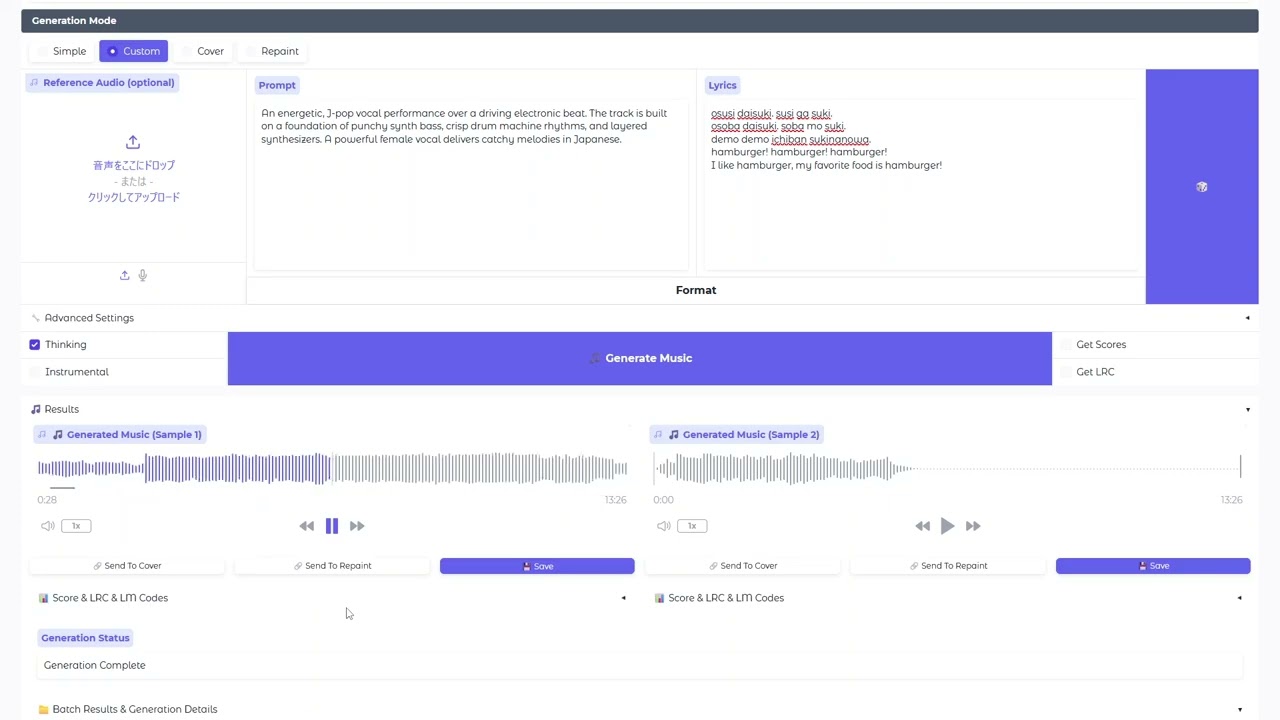Image resolution: width=1280 pixels, height=720 pixels.
Task: Click the Generation Status text field
Action: (640, 665)
